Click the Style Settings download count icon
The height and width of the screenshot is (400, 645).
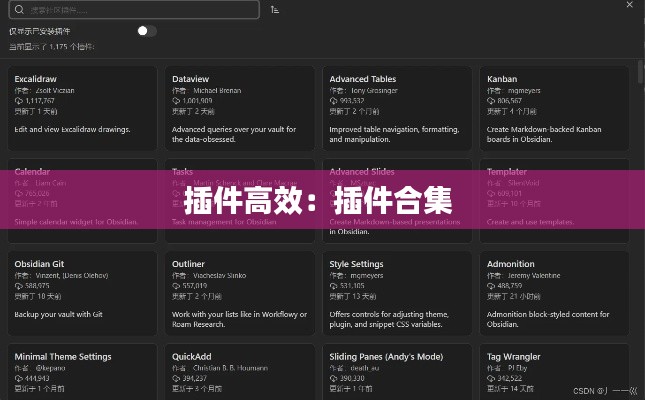(333, 286)
